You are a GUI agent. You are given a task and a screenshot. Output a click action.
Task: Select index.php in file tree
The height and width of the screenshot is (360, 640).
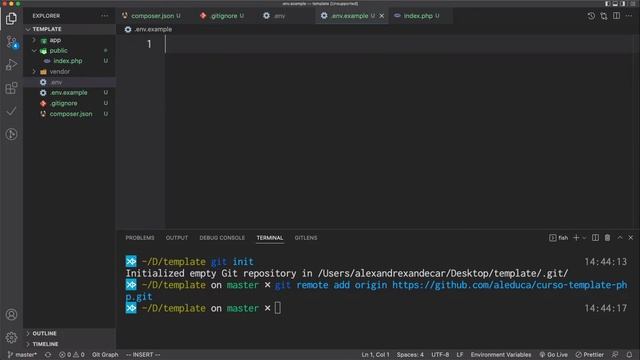(69, 61)
